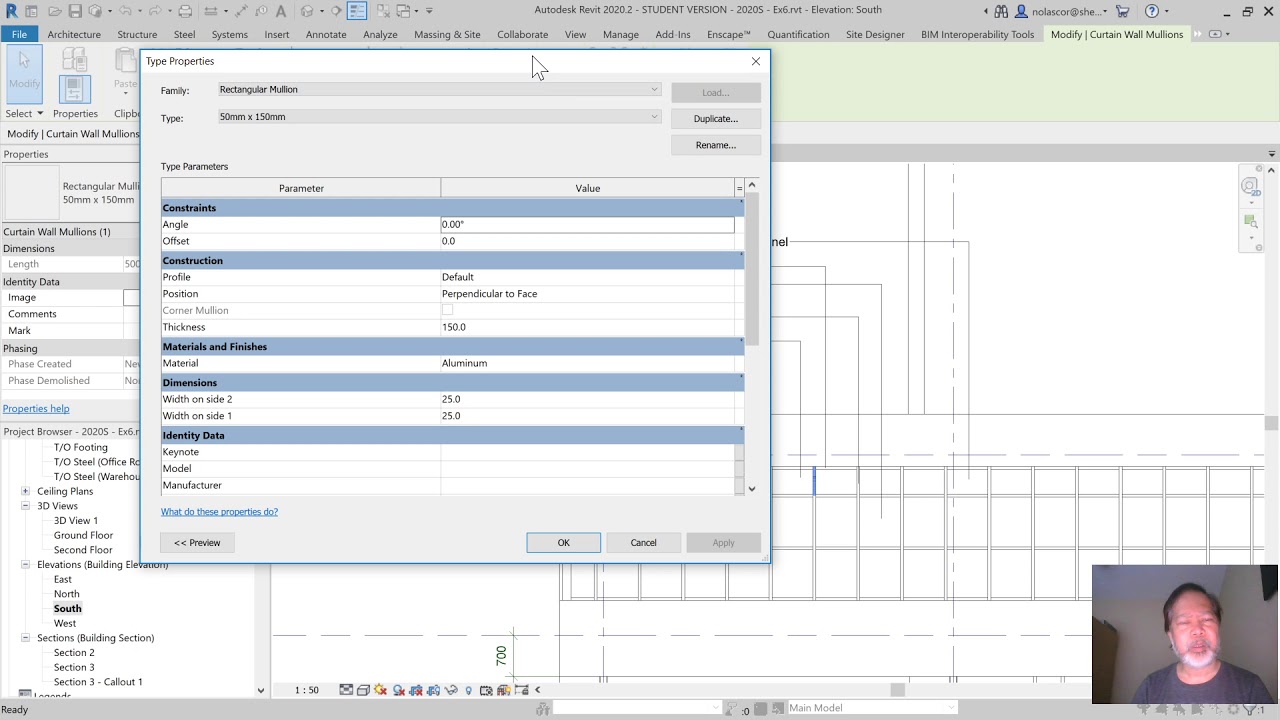Open the Properties help link
The height and width of the screenshot is (720, 1280).
click(x=36, y=409)
